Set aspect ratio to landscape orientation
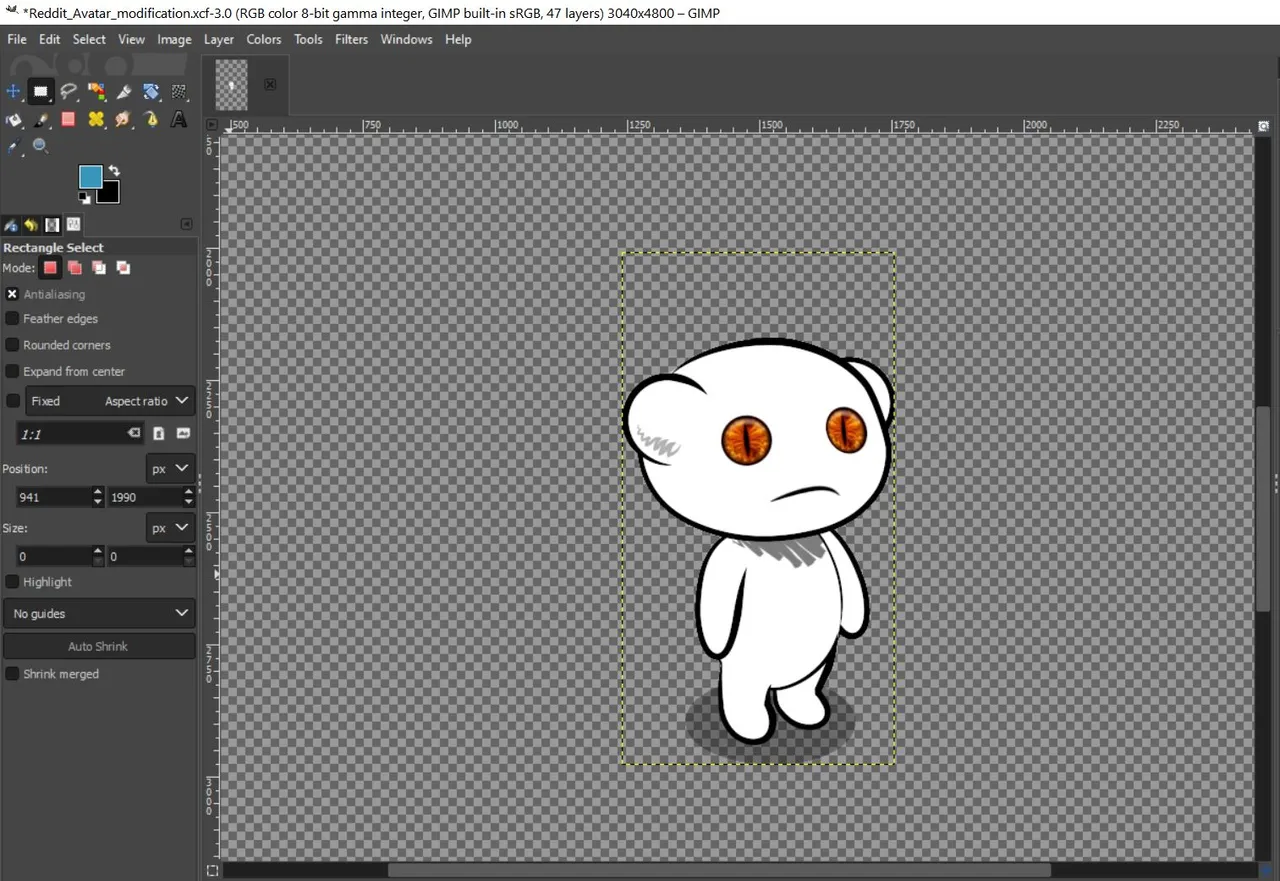 [x=183, y=433]
